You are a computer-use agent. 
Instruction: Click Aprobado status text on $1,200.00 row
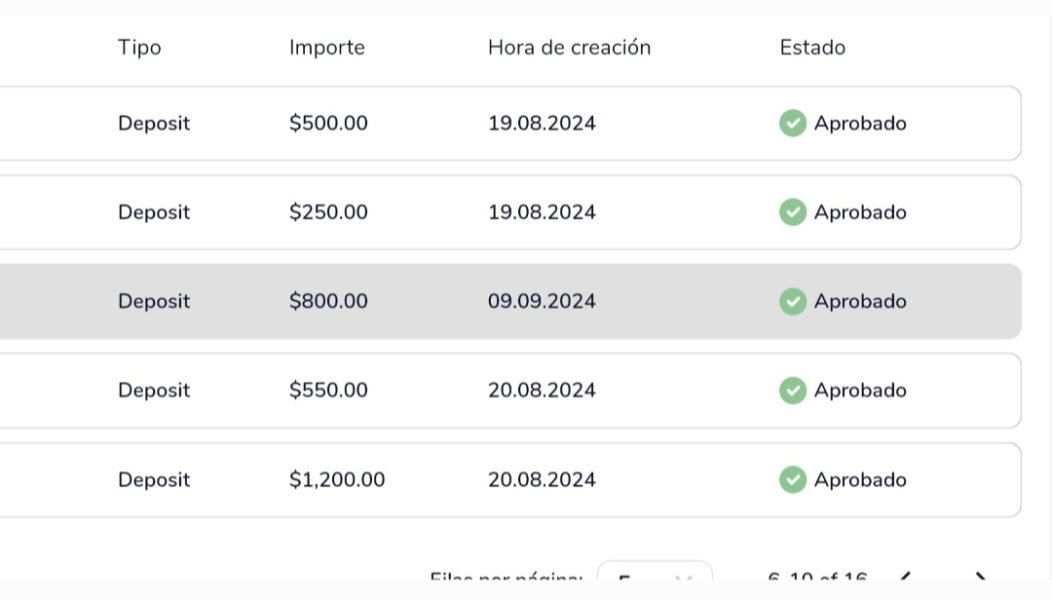(860, 480)
